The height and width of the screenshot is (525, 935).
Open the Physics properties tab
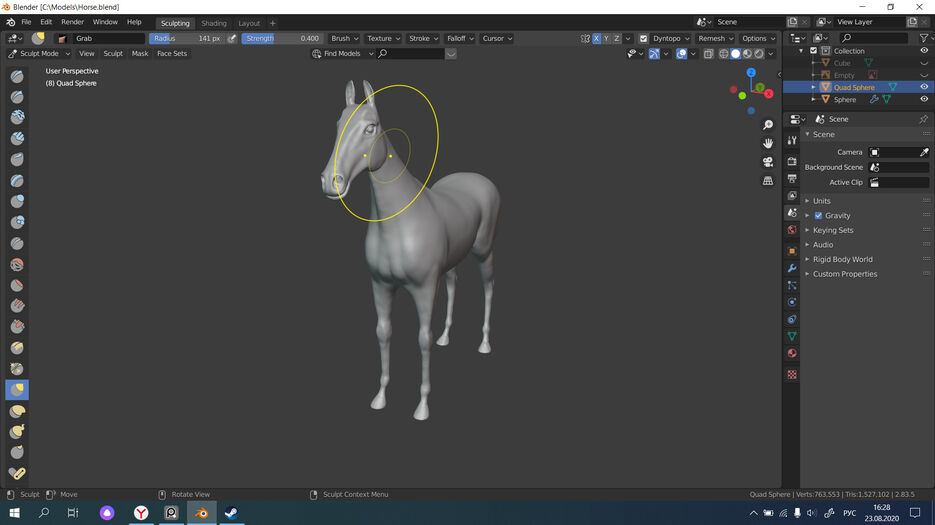pos(792,302)
